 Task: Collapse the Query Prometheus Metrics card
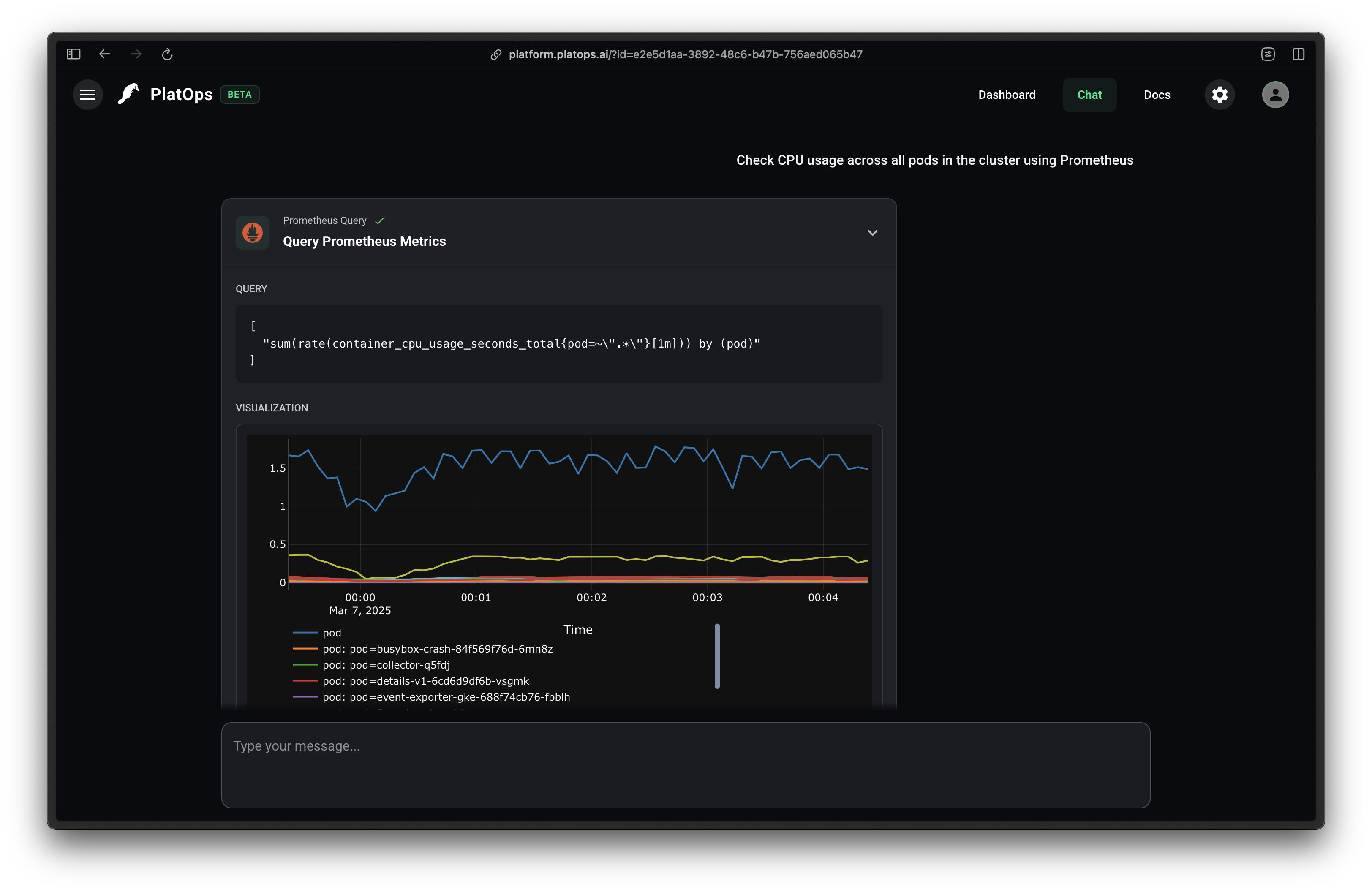(872, 233)
